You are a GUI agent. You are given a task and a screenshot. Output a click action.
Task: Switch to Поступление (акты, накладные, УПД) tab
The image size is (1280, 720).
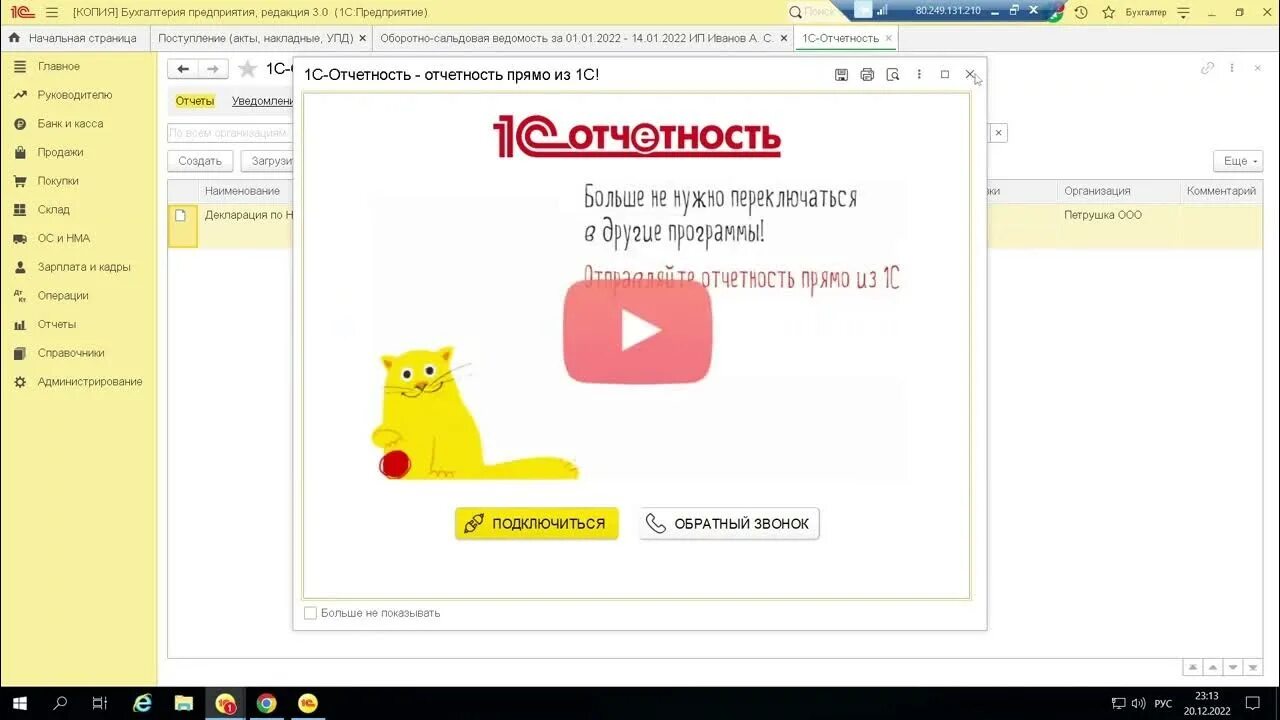(255, 38)
